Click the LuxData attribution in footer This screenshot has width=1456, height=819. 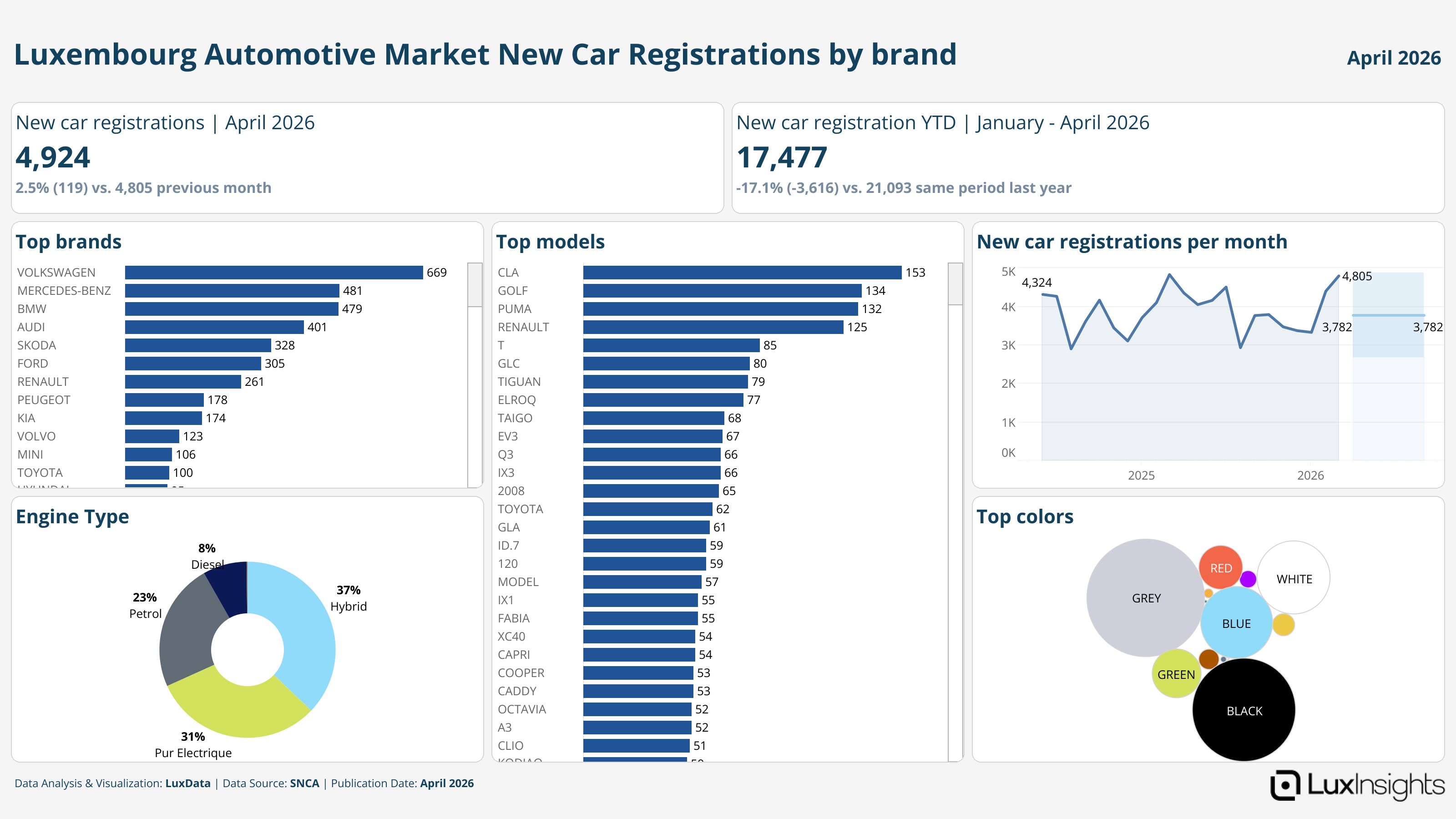click(187, 784)
